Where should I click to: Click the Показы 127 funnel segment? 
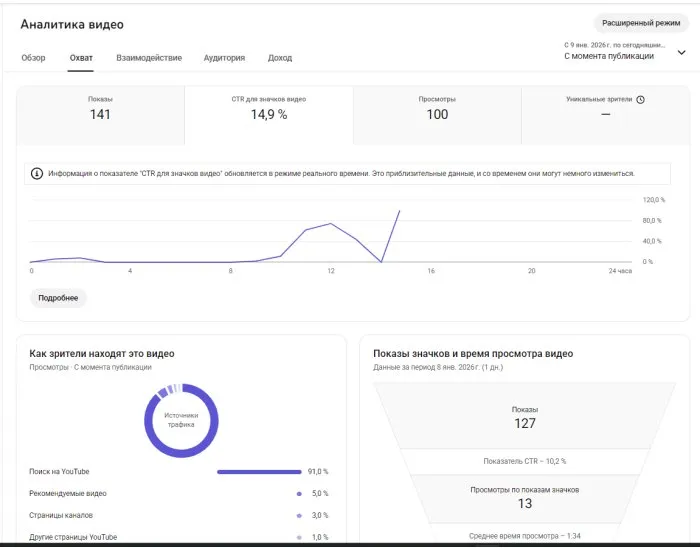point(525,416)
